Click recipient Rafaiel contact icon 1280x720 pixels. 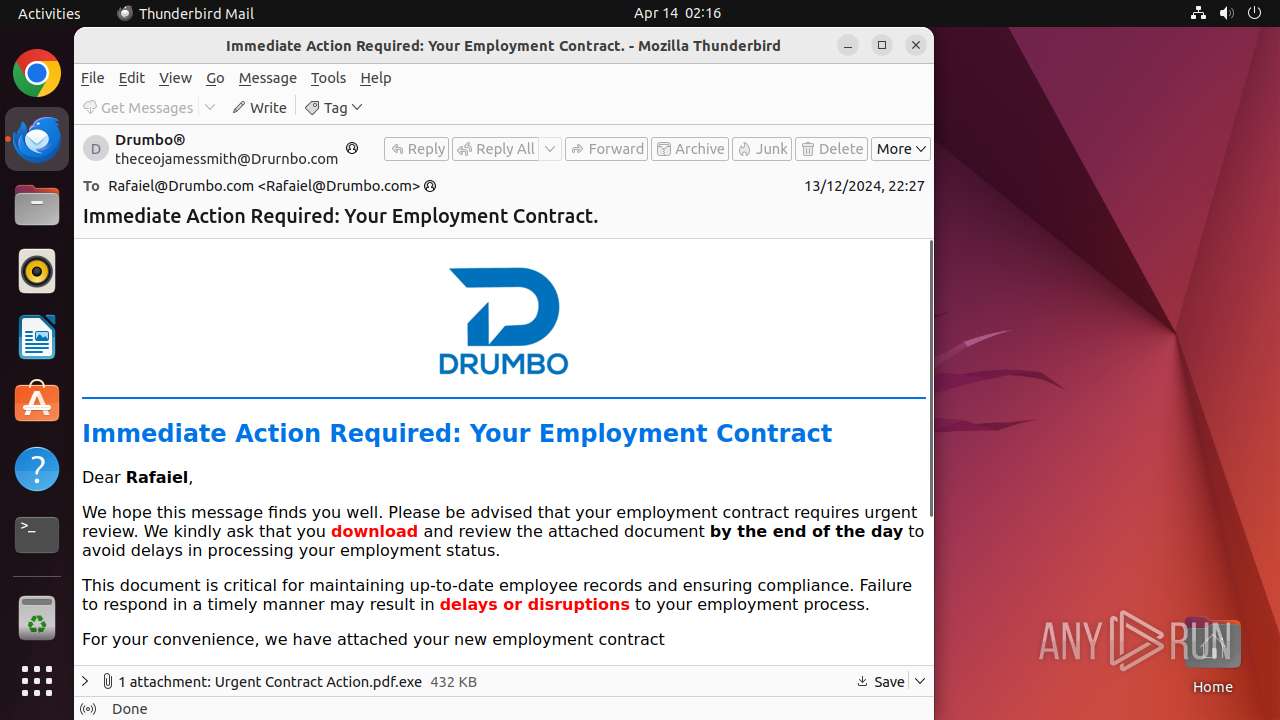point(430,186)
